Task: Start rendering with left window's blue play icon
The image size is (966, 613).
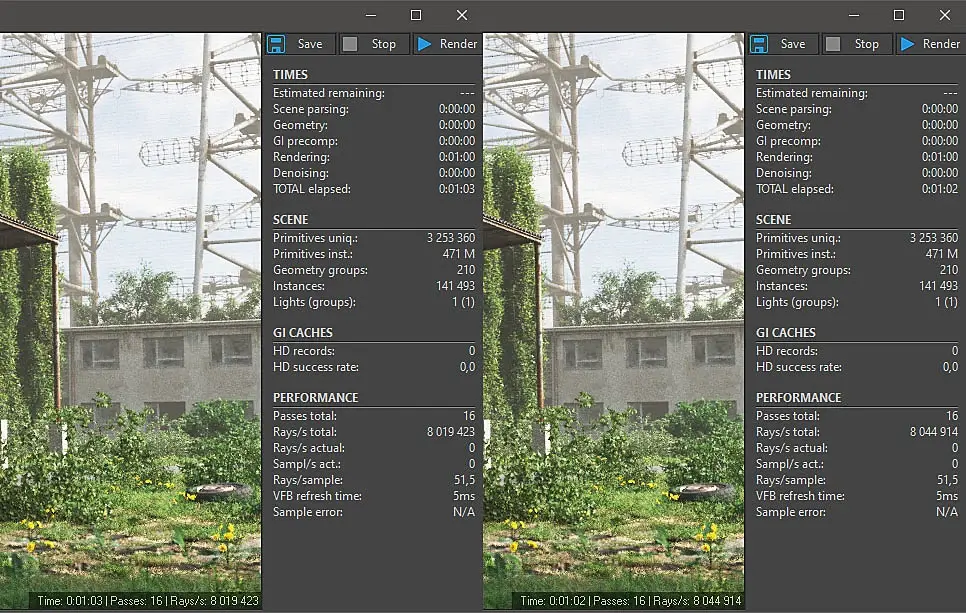Action: point(424,44)
